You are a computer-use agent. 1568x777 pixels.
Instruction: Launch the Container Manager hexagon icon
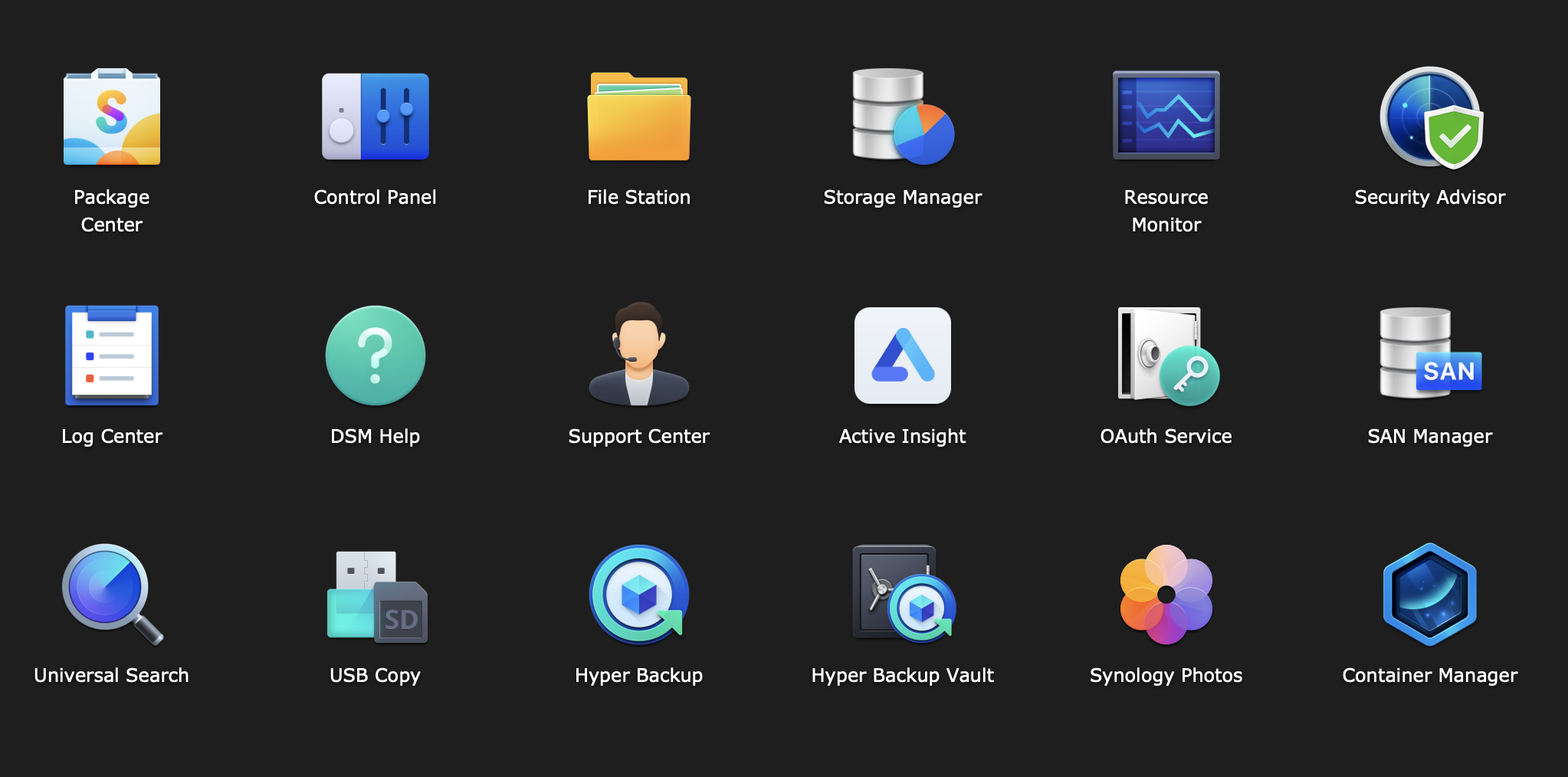click(x=1430, y=595)
